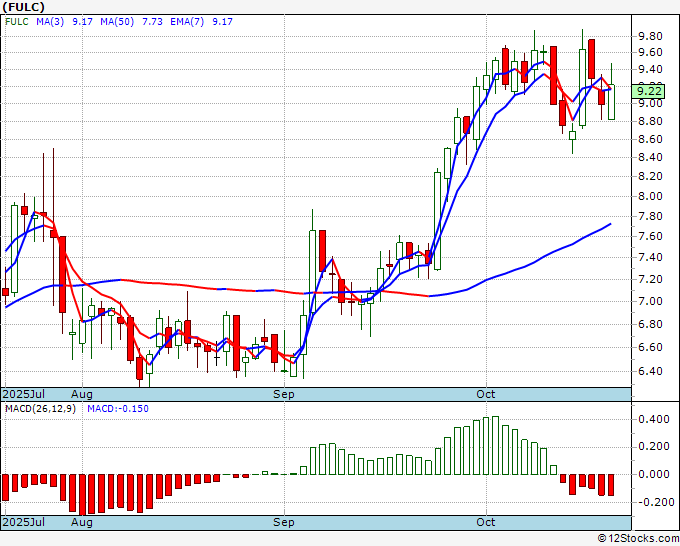The height and width of the screenshot is (546, 680).
Task: Click the 7.60 price axis label
Action: (x=650, y=236)
